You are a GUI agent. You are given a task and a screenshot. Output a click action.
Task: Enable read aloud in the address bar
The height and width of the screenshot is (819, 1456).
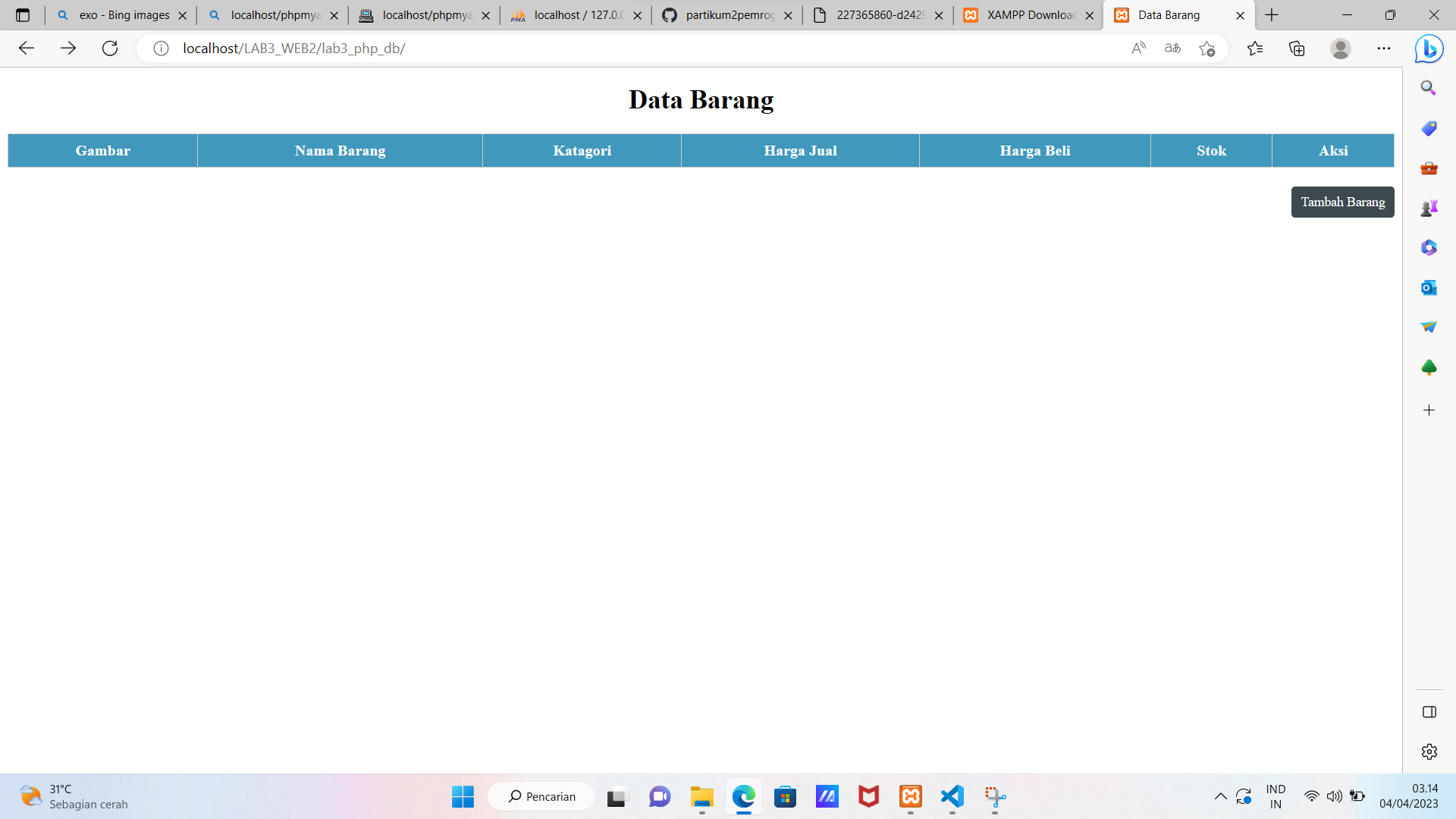(x=1138, y=48)
